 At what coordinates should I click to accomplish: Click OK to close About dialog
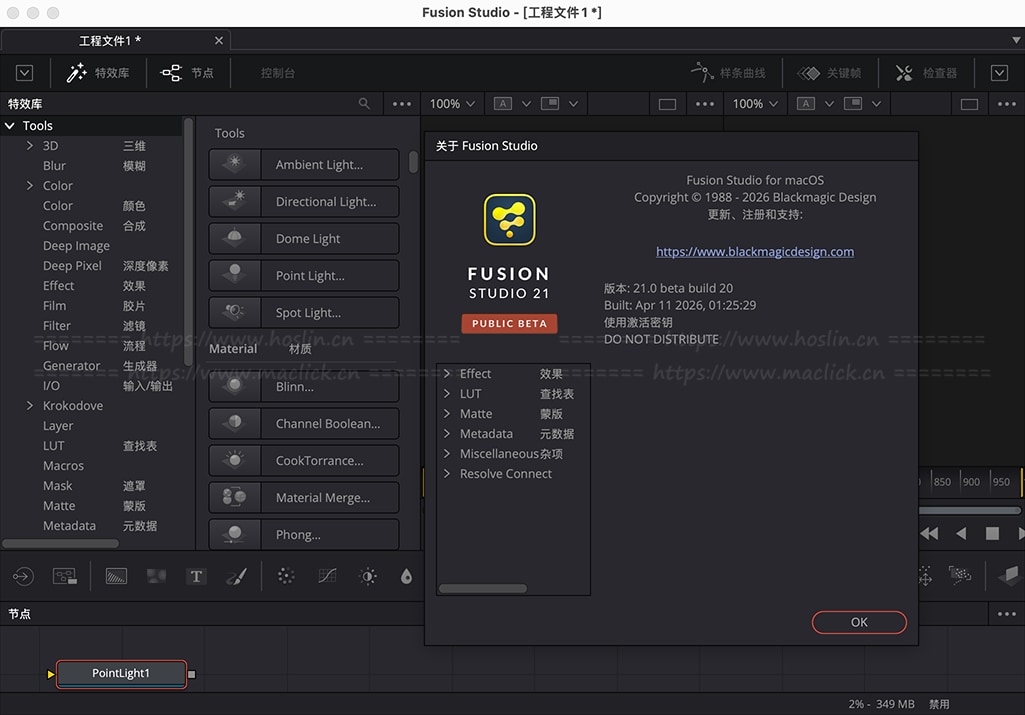[859, 622]
